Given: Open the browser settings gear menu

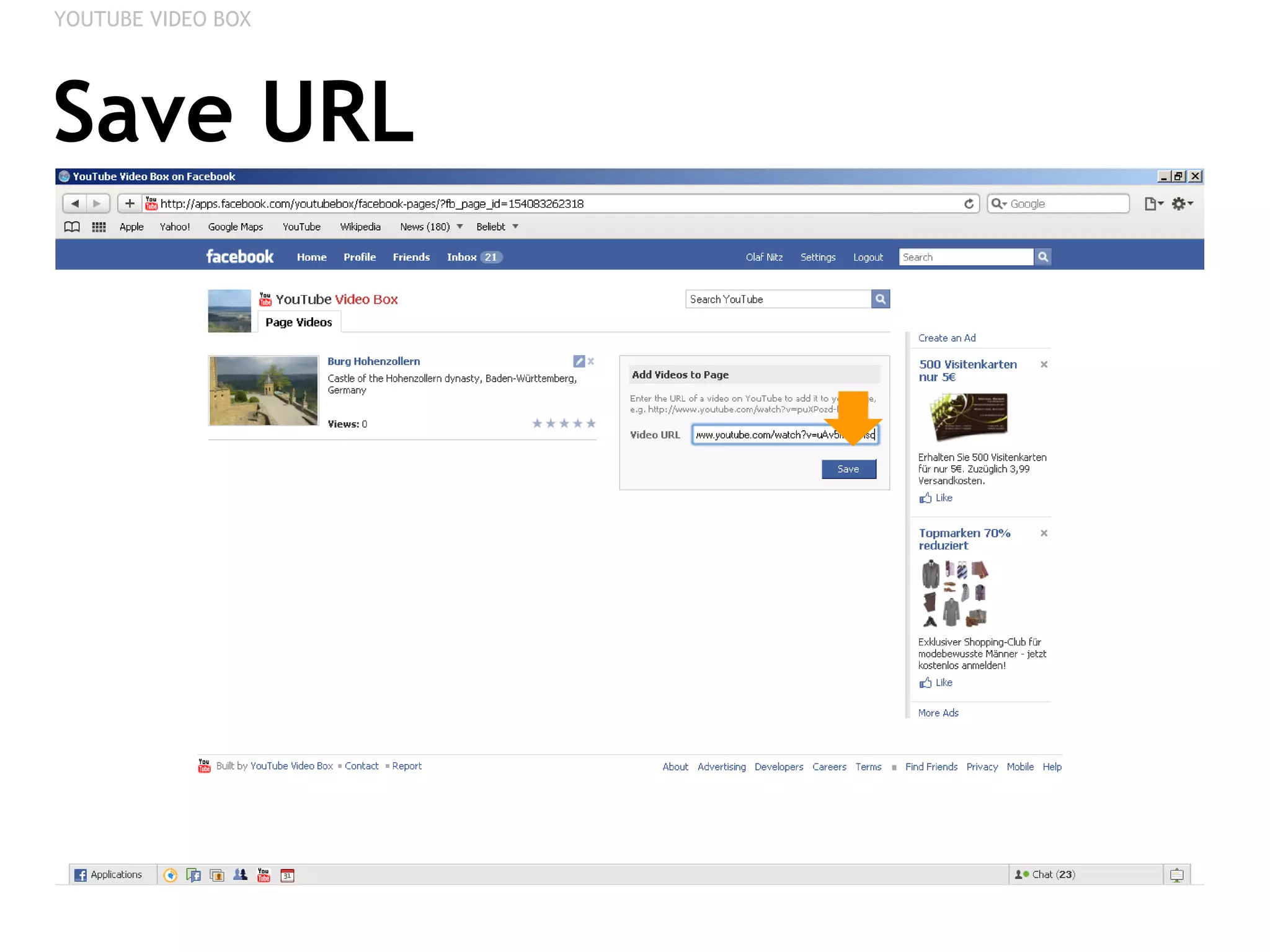Looking at the screenshot, I should pyautogui.click(x=1182, y=204).
